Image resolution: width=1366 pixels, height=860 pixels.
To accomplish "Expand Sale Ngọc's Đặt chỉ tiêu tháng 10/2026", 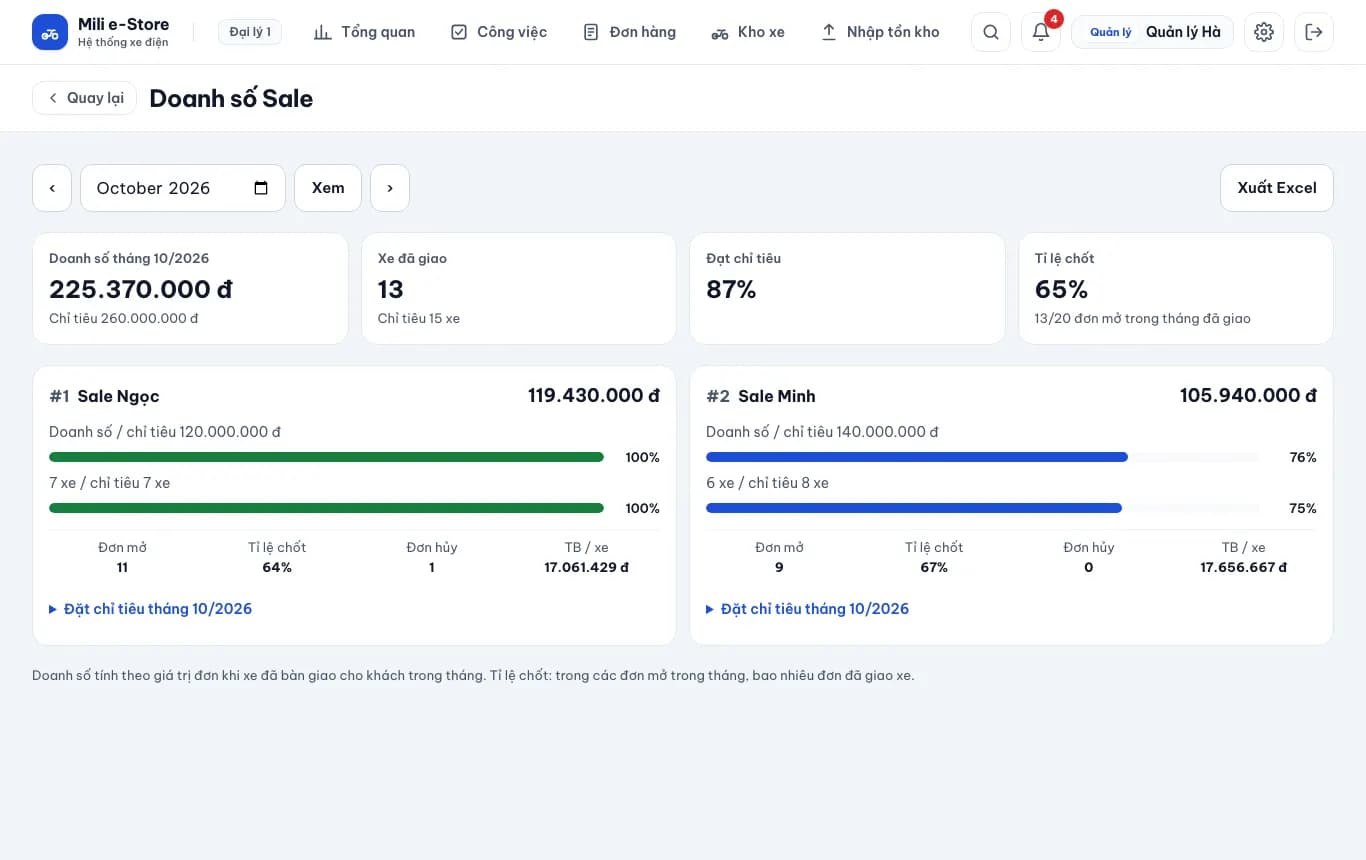I will click(151, 609).
